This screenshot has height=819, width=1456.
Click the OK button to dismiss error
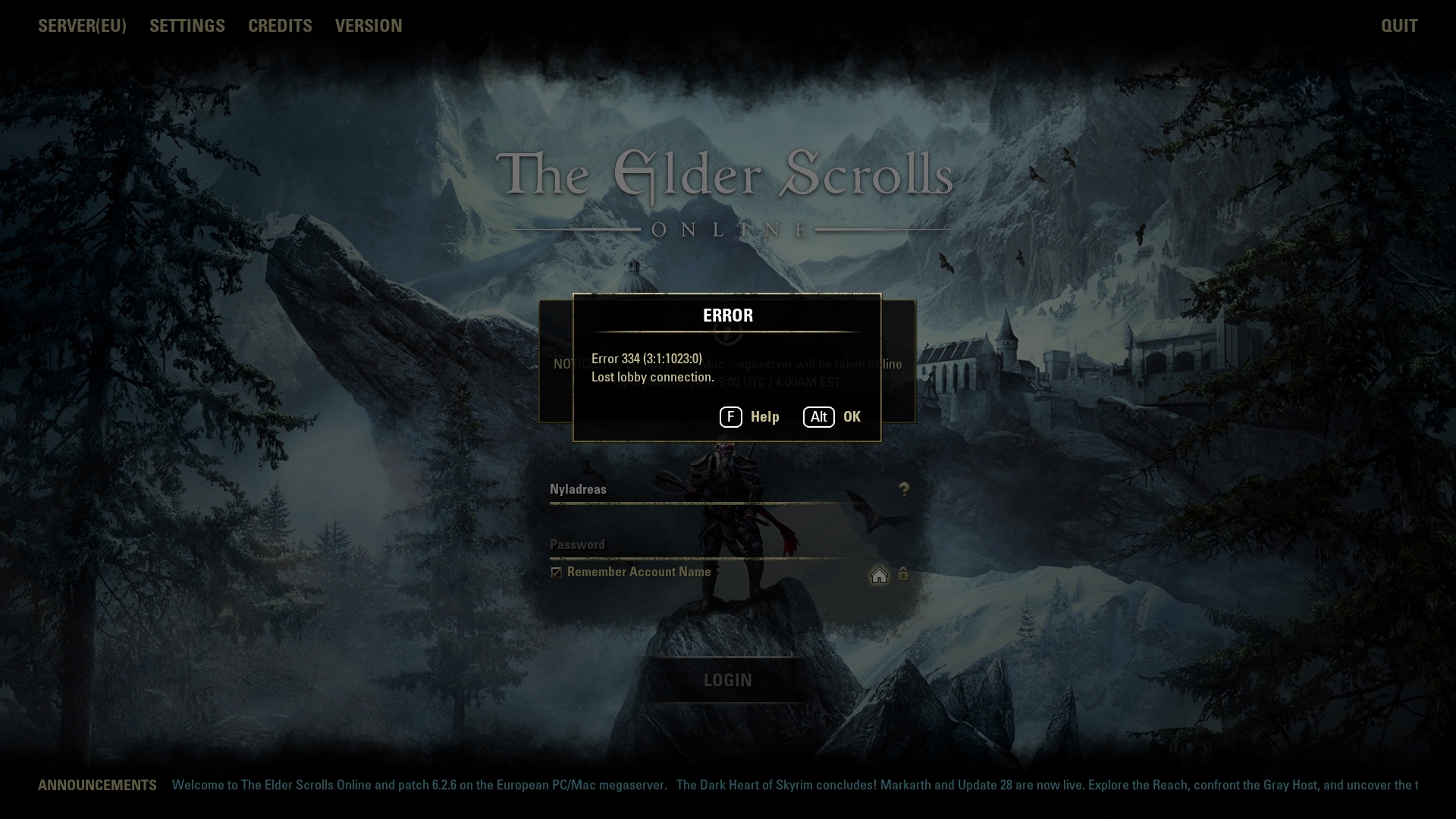852,416
